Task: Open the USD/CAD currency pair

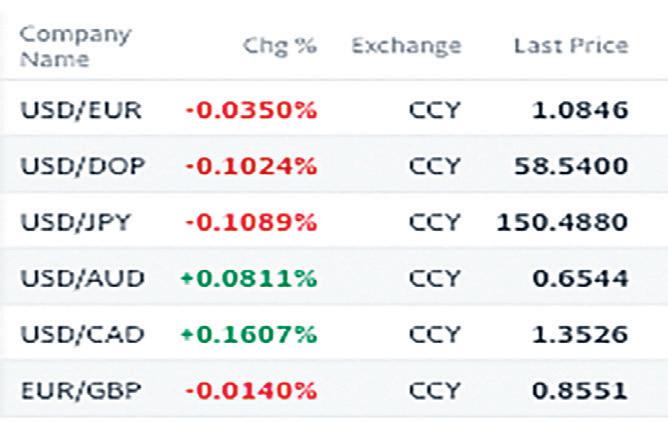Action: click(83, 334)
